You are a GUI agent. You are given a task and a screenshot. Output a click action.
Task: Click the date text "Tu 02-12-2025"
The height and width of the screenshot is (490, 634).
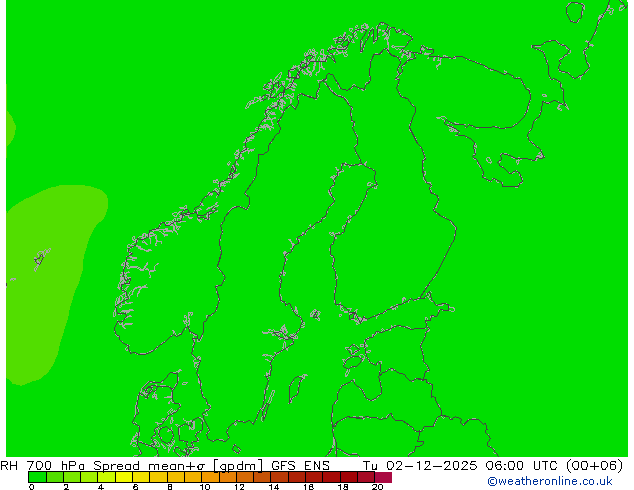[420, 466]
